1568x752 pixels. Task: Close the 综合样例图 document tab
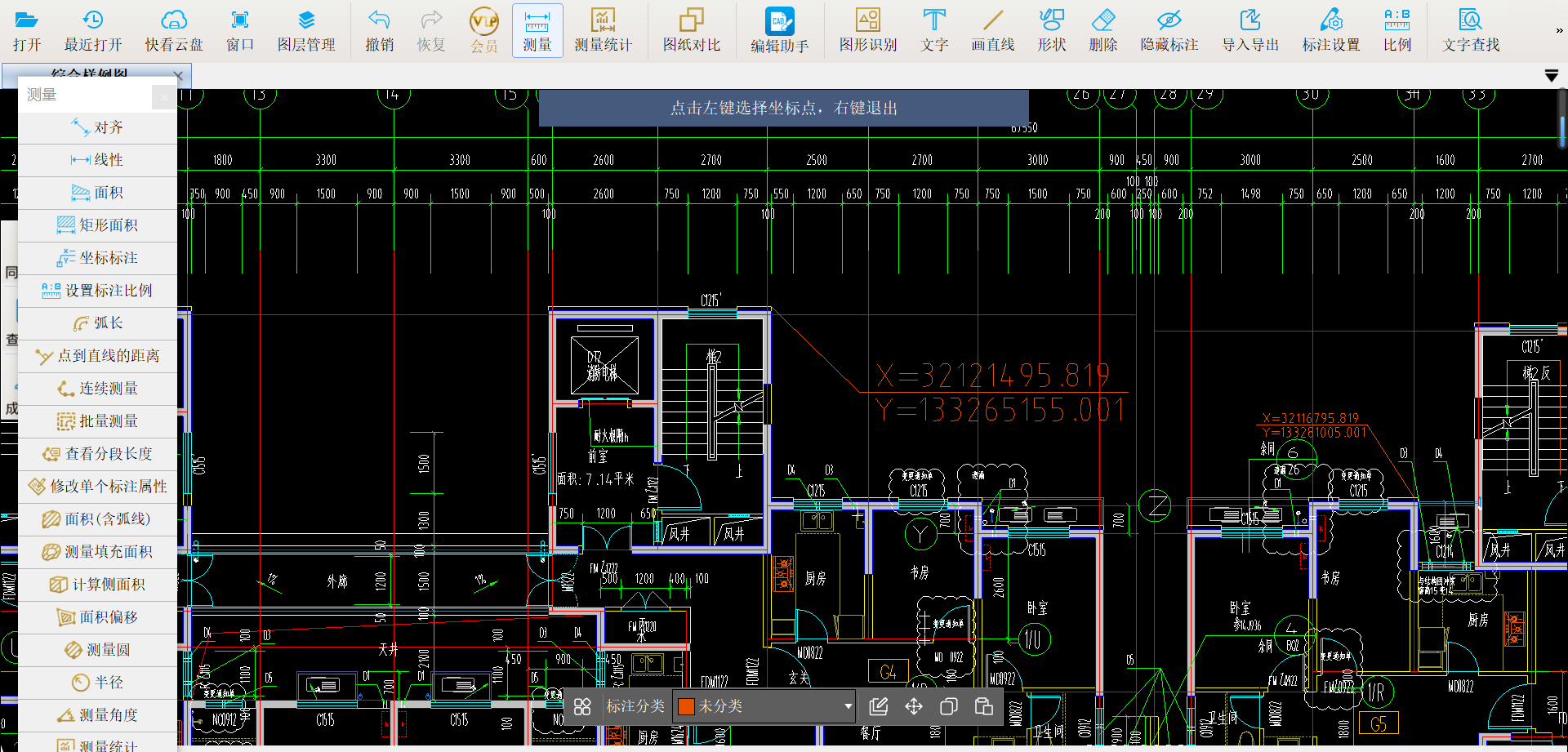coord(178,75)
